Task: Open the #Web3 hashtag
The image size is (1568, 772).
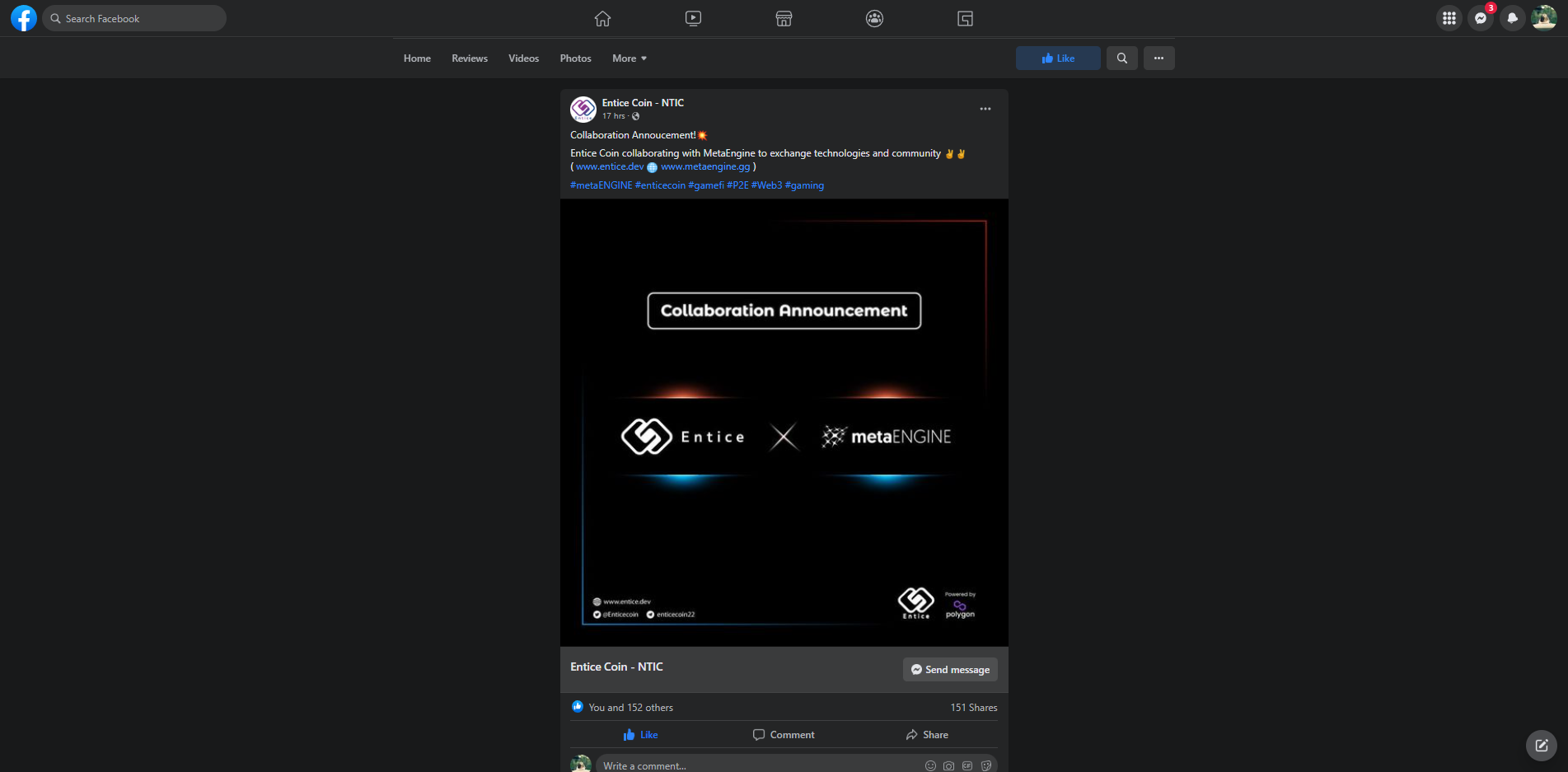Action: click(x=766, y=185)
